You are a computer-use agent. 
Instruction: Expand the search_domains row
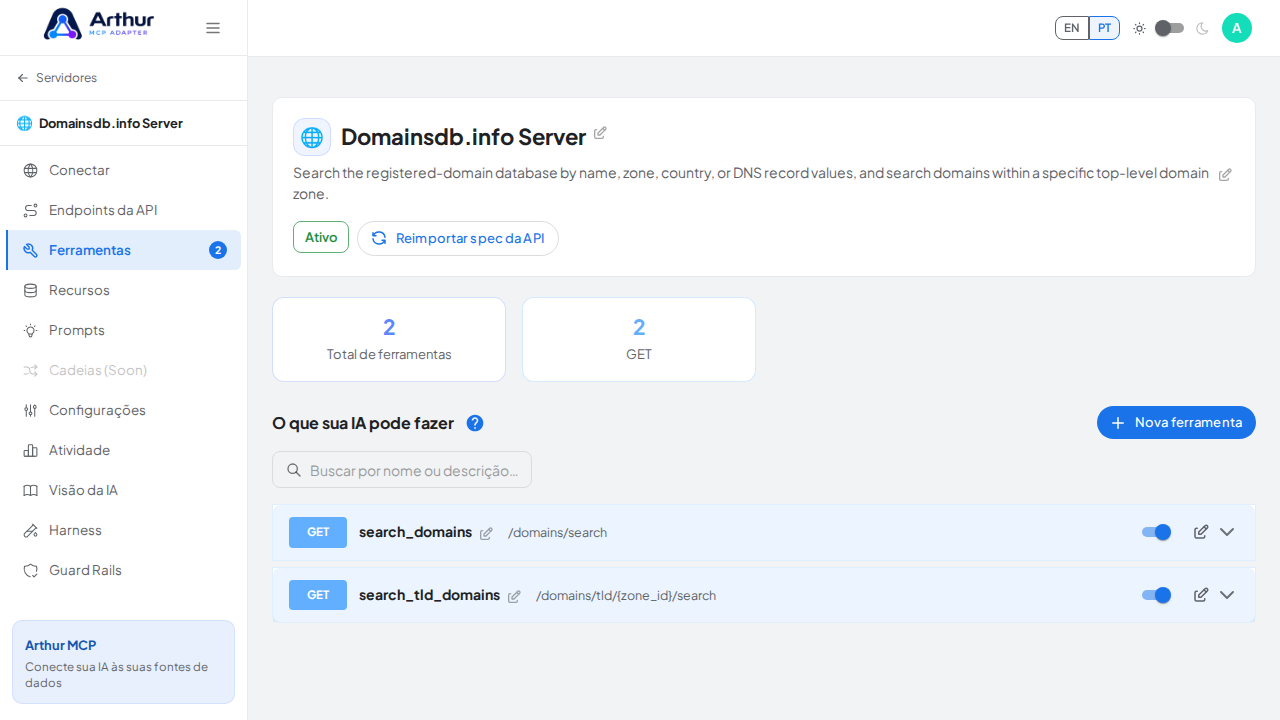coord(1227,532)
